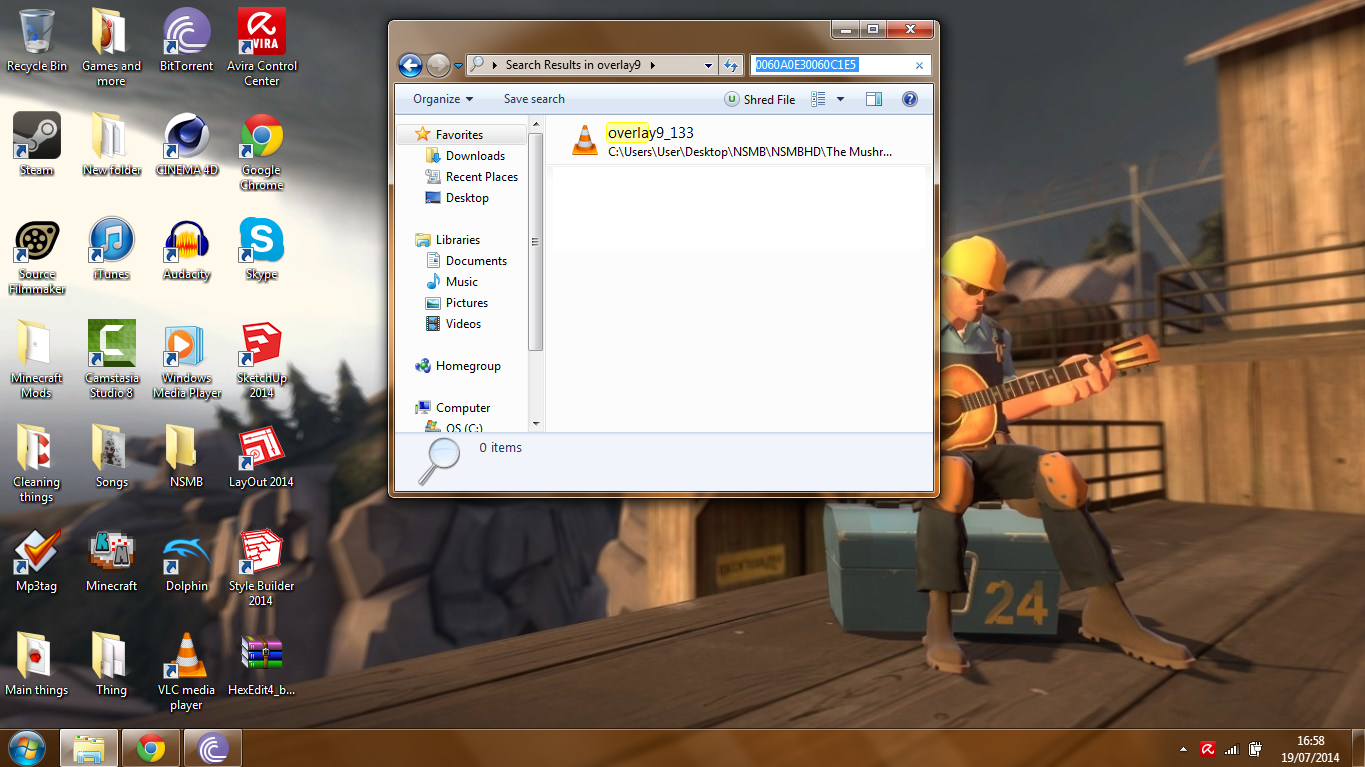Open the Organize dropdown menu
The image size is (1365, 767).
pos(443,99)
